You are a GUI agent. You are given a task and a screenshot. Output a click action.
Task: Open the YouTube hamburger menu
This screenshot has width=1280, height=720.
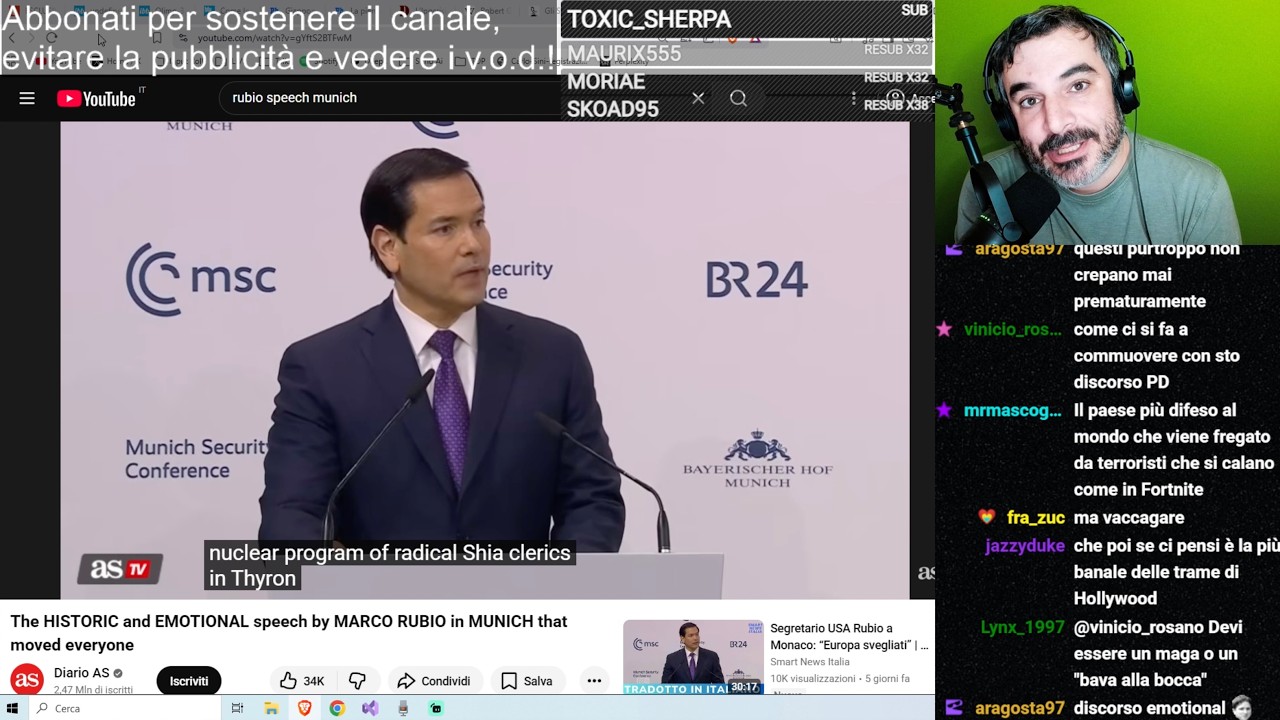click(x=27, y=98)
